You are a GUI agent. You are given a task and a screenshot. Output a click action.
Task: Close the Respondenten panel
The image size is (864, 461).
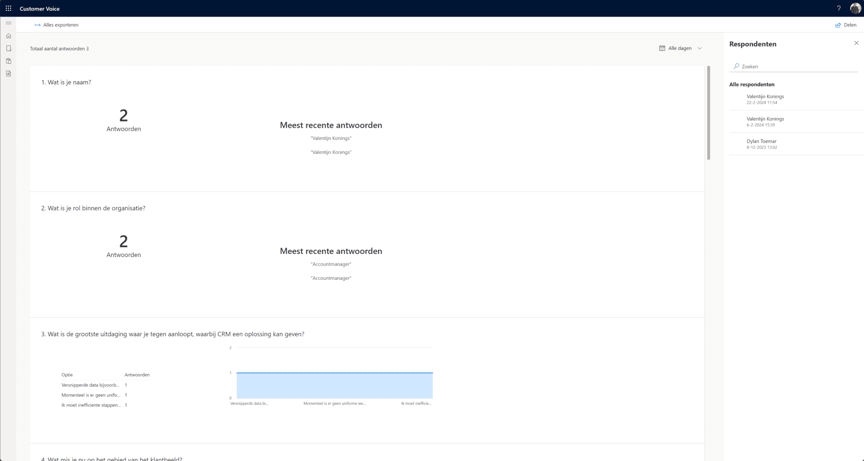[x=856, y=43]
